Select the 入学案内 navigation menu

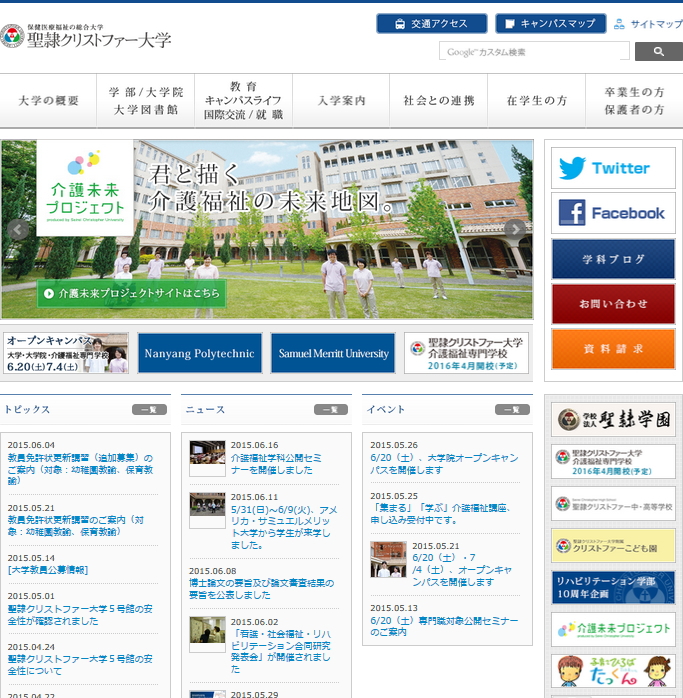(341, 101)
